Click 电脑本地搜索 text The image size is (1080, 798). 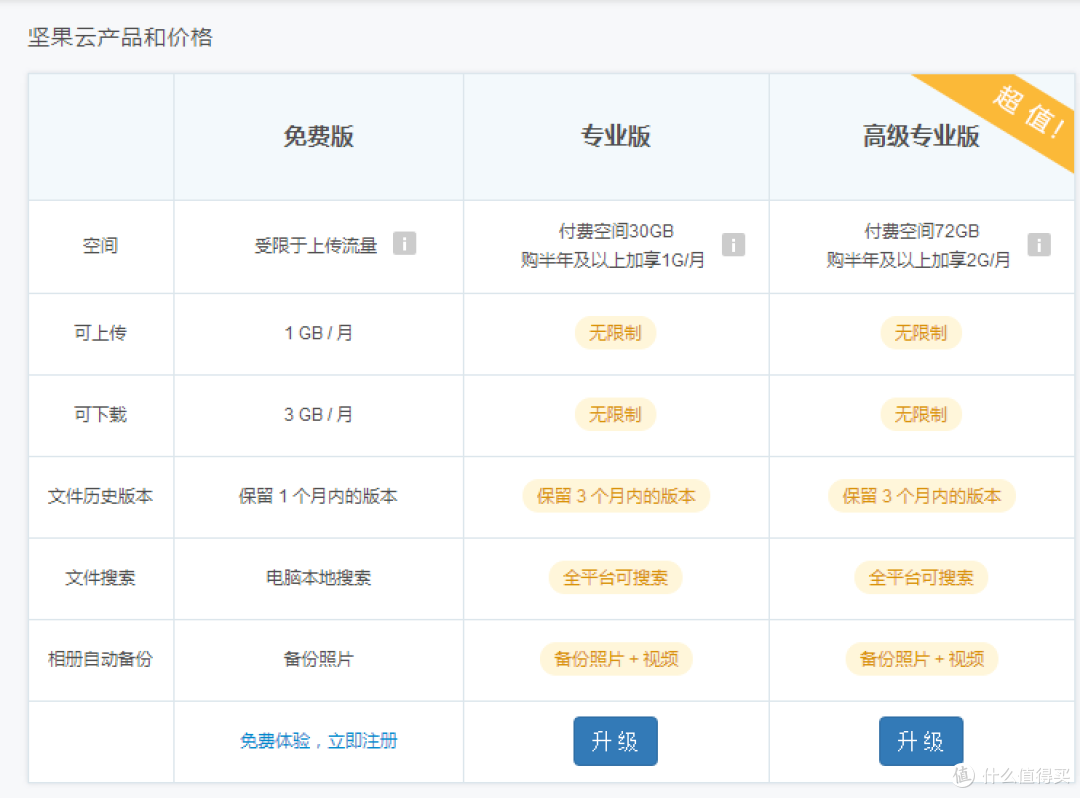tap(318, 578)
